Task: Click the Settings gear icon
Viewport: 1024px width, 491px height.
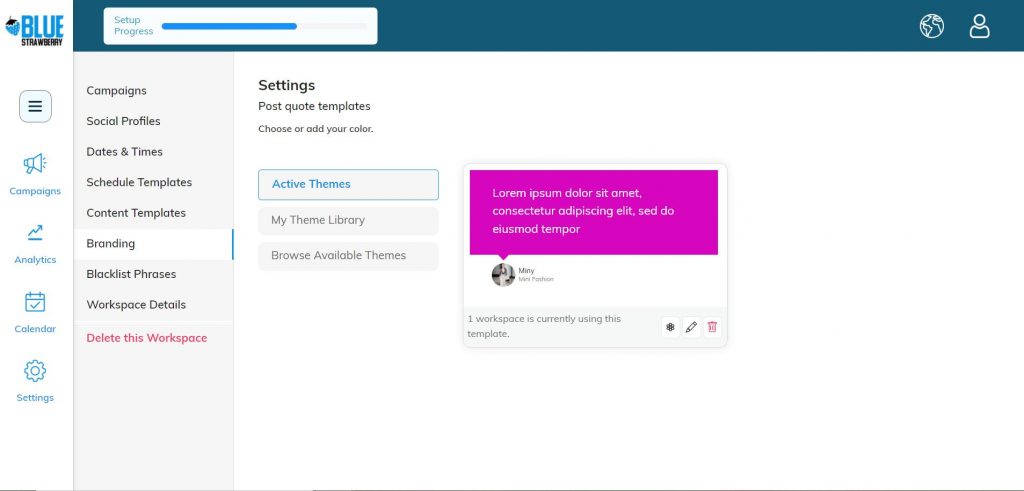Action: (x=35, y=371)
